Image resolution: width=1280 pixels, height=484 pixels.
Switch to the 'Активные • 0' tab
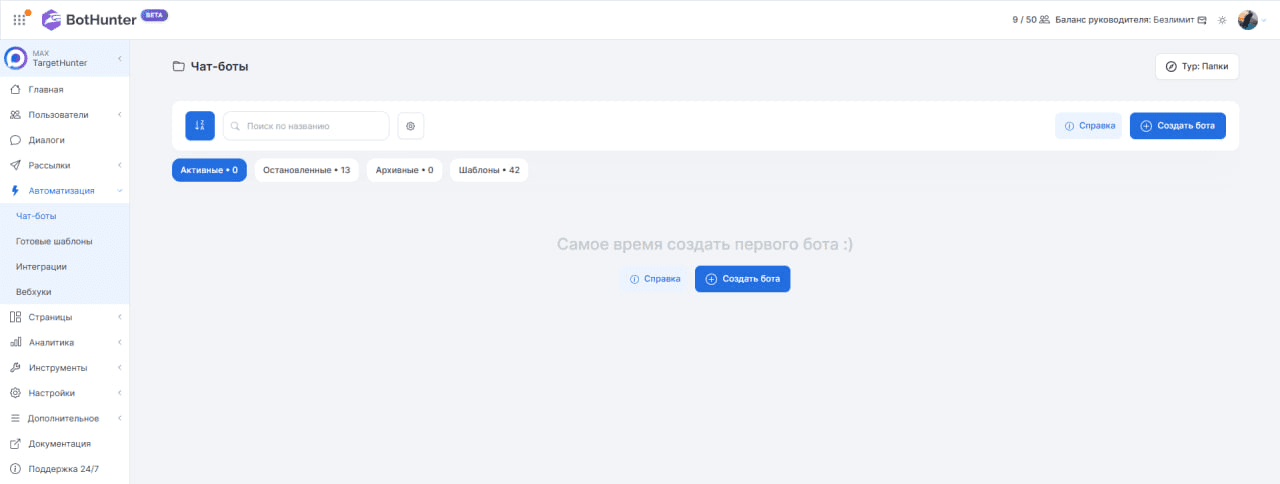(x=209, y=170)
